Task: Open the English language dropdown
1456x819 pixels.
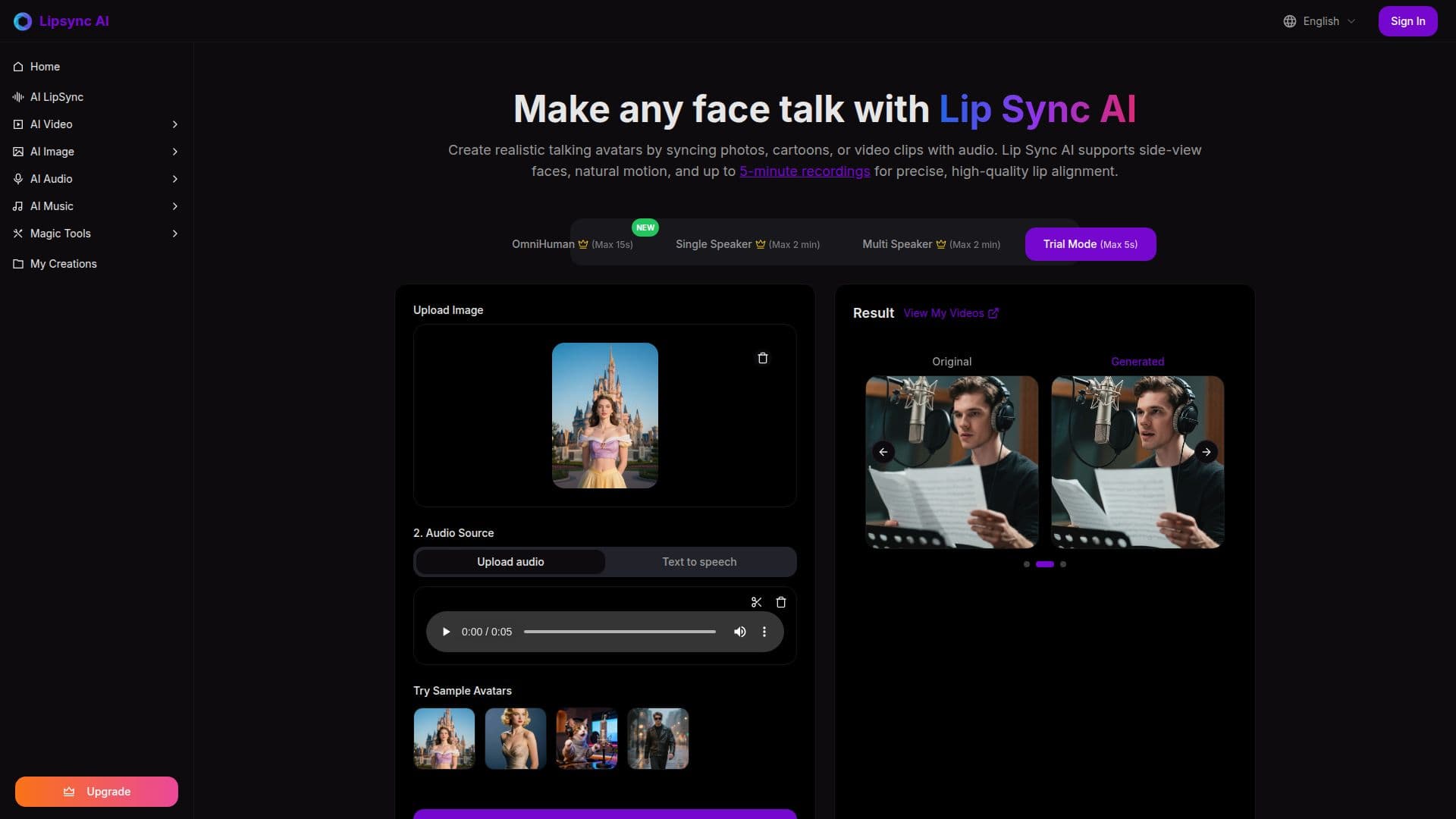Action: pos(1319,21)
